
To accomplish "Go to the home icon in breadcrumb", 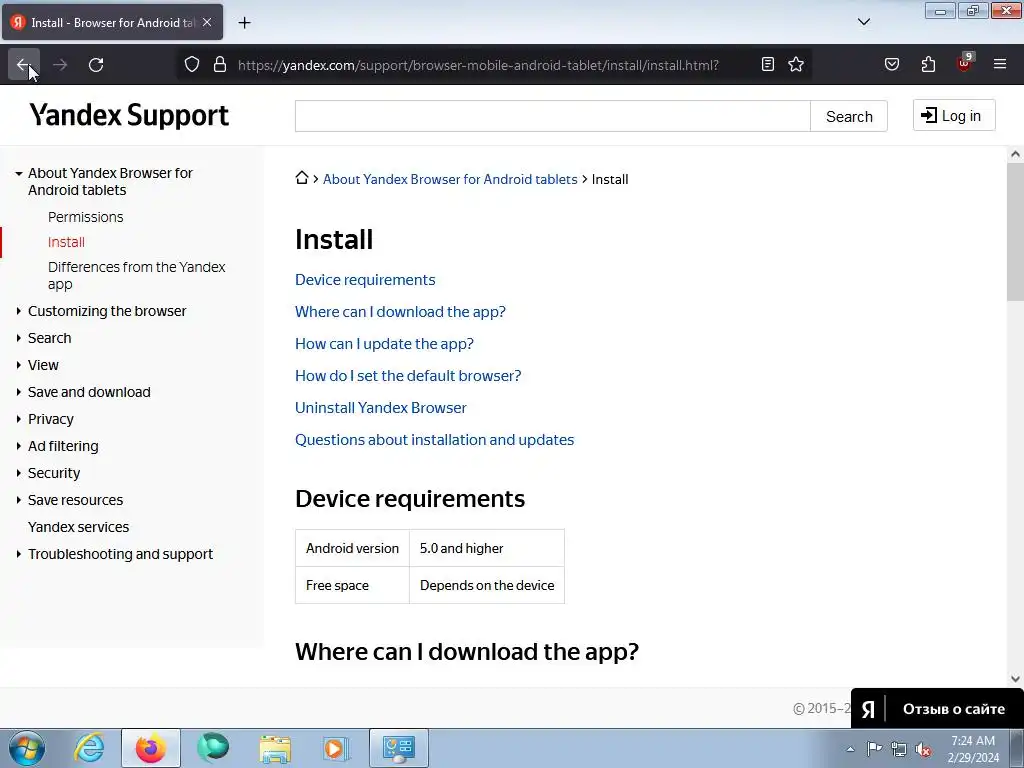I will [302, 178].
